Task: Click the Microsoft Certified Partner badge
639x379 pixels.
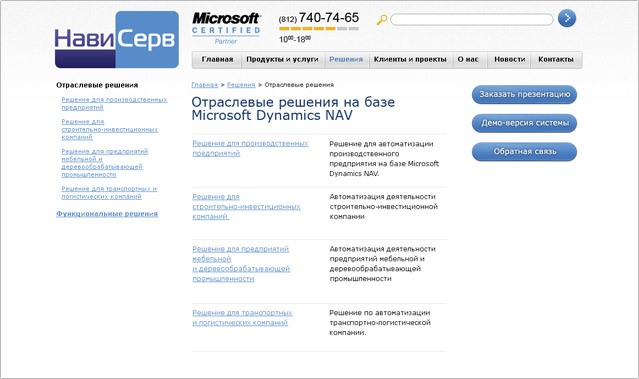Action: [x=226, y=28]
